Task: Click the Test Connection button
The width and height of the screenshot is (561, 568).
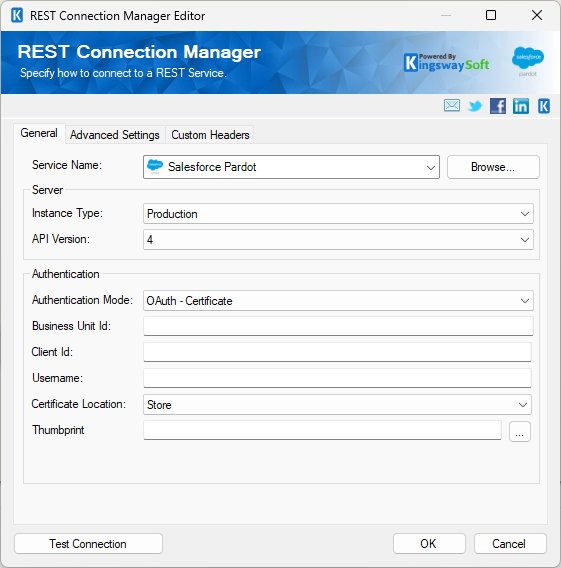Action: tap(88, 544)
